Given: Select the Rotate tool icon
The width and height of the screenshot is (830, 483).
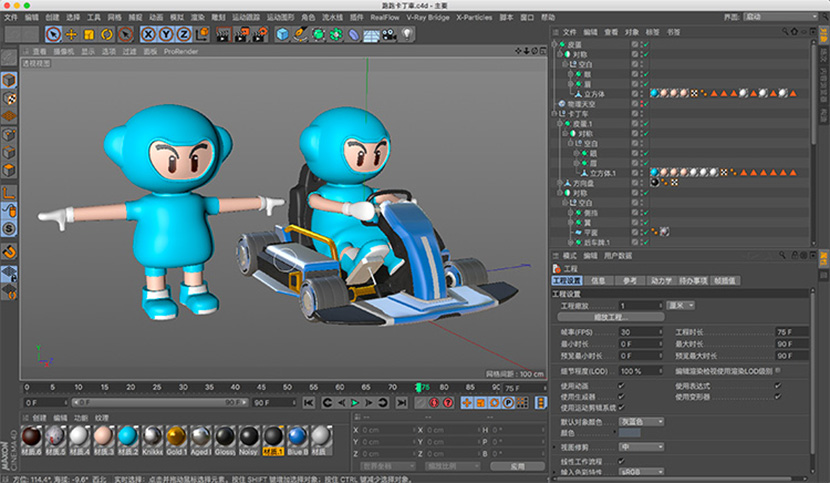Looking at the screenshot, I should [107, 35].
